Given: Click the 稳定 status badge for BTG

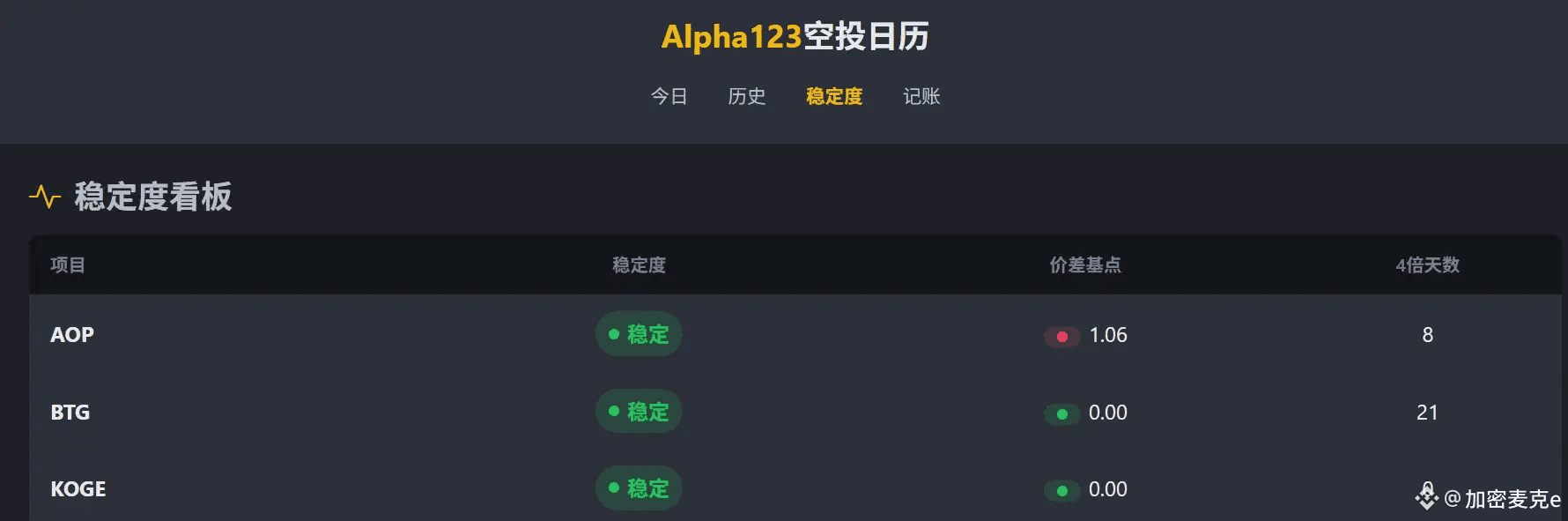Looking at the screenshot, I should click(639, 412).
